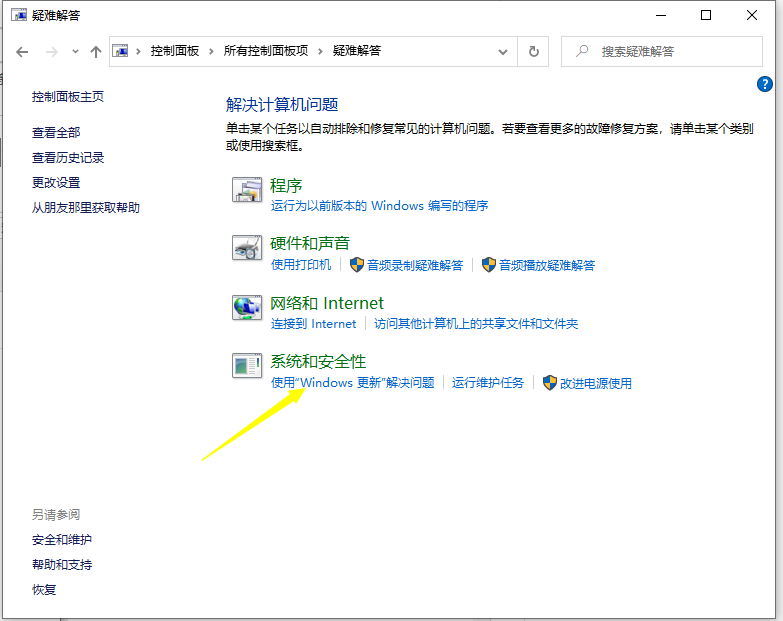Expand chevron after 所有控制面板项 breadcrumb
Image resolution: width=783 pixels, height=621 pixels.
320,51
